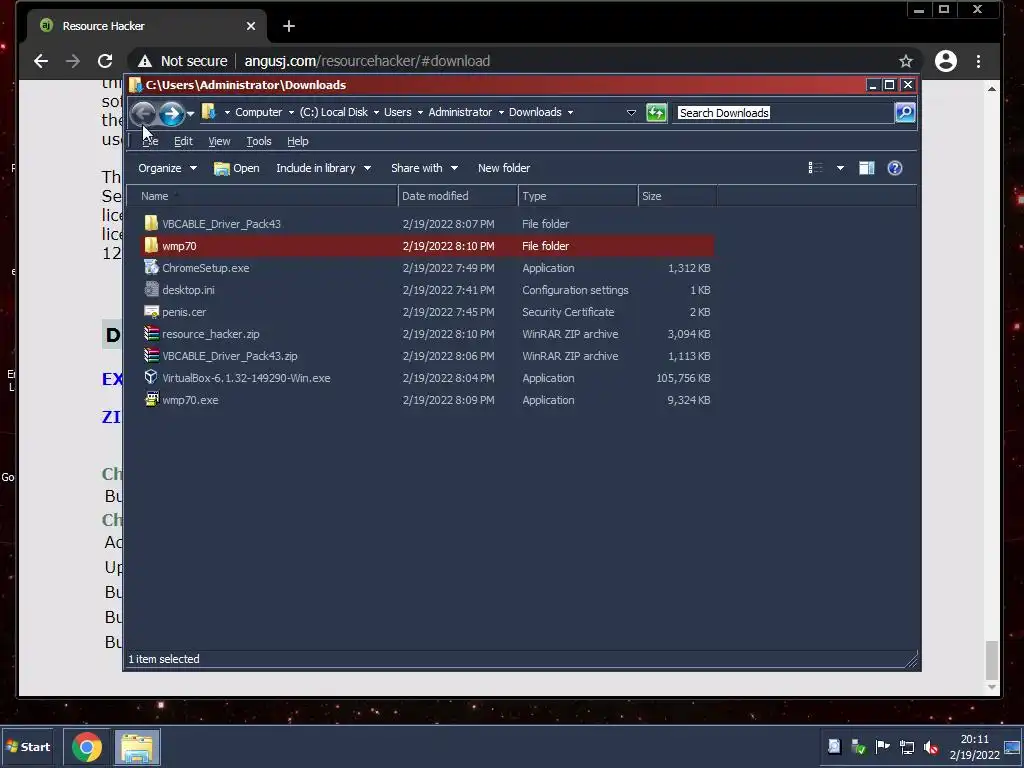The height and width of the screenshot is (768, 1024).
Task: Expand the dropdown arrow after Computer breadcrumb
Action: click(x=291, y=112)
